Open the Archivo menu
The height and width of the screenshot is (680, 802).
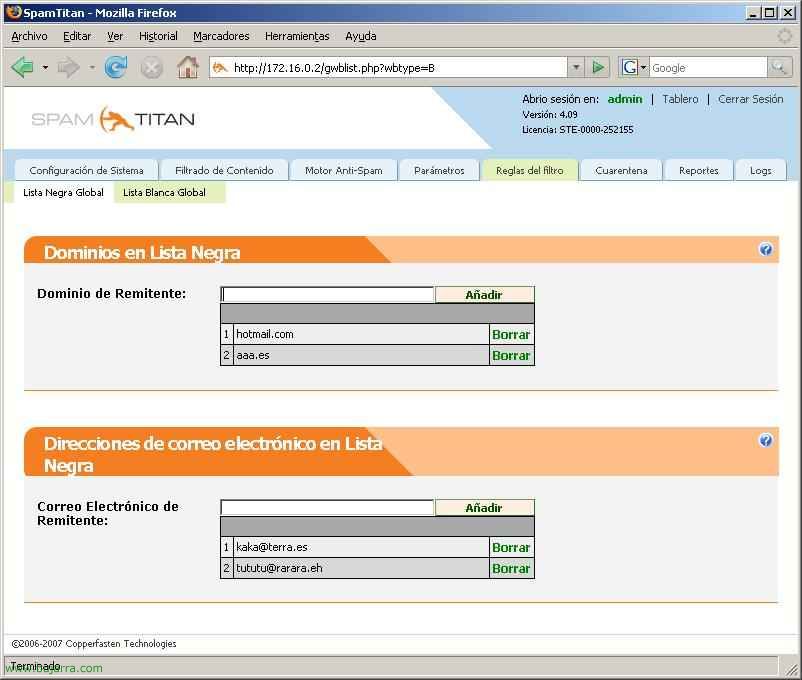[29, 36]
